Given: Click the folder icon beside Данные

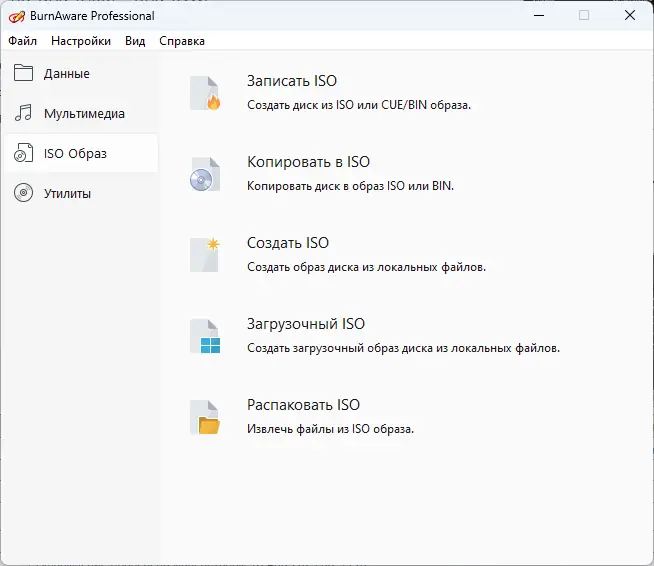Looking at the screenshot, I should 23,73.
